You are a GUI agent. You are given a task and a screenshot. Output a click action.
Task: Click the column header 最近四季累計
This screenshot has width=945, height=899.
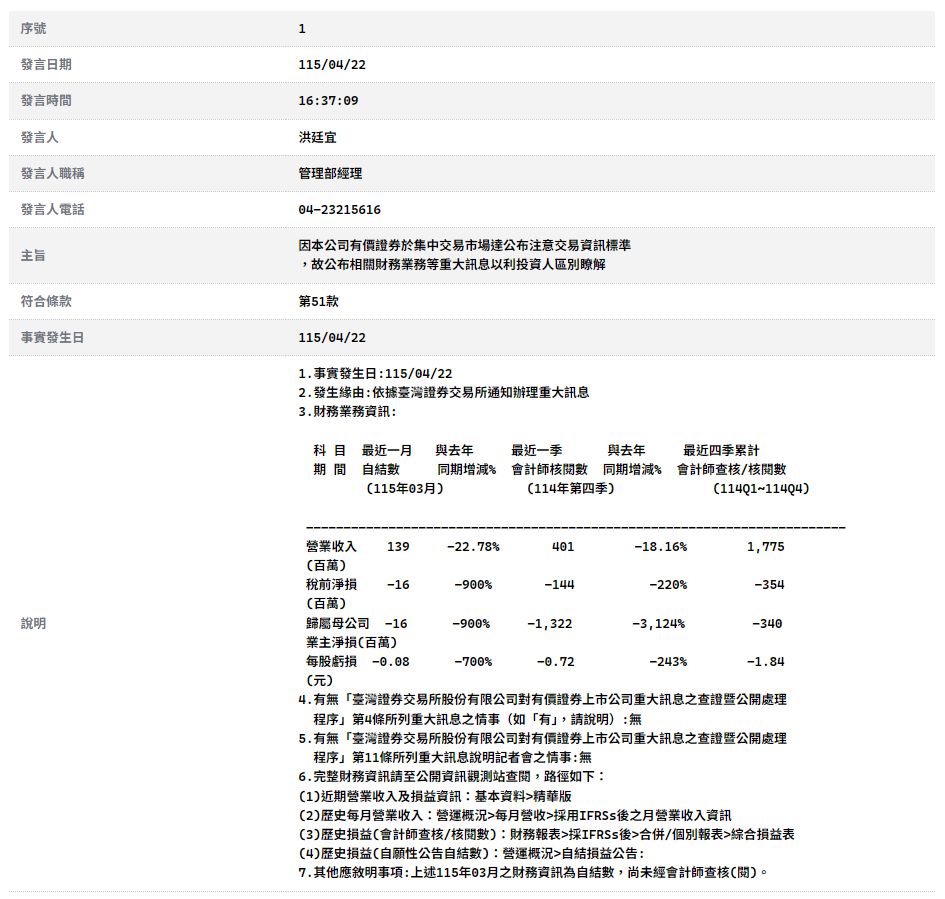point(720,451)
